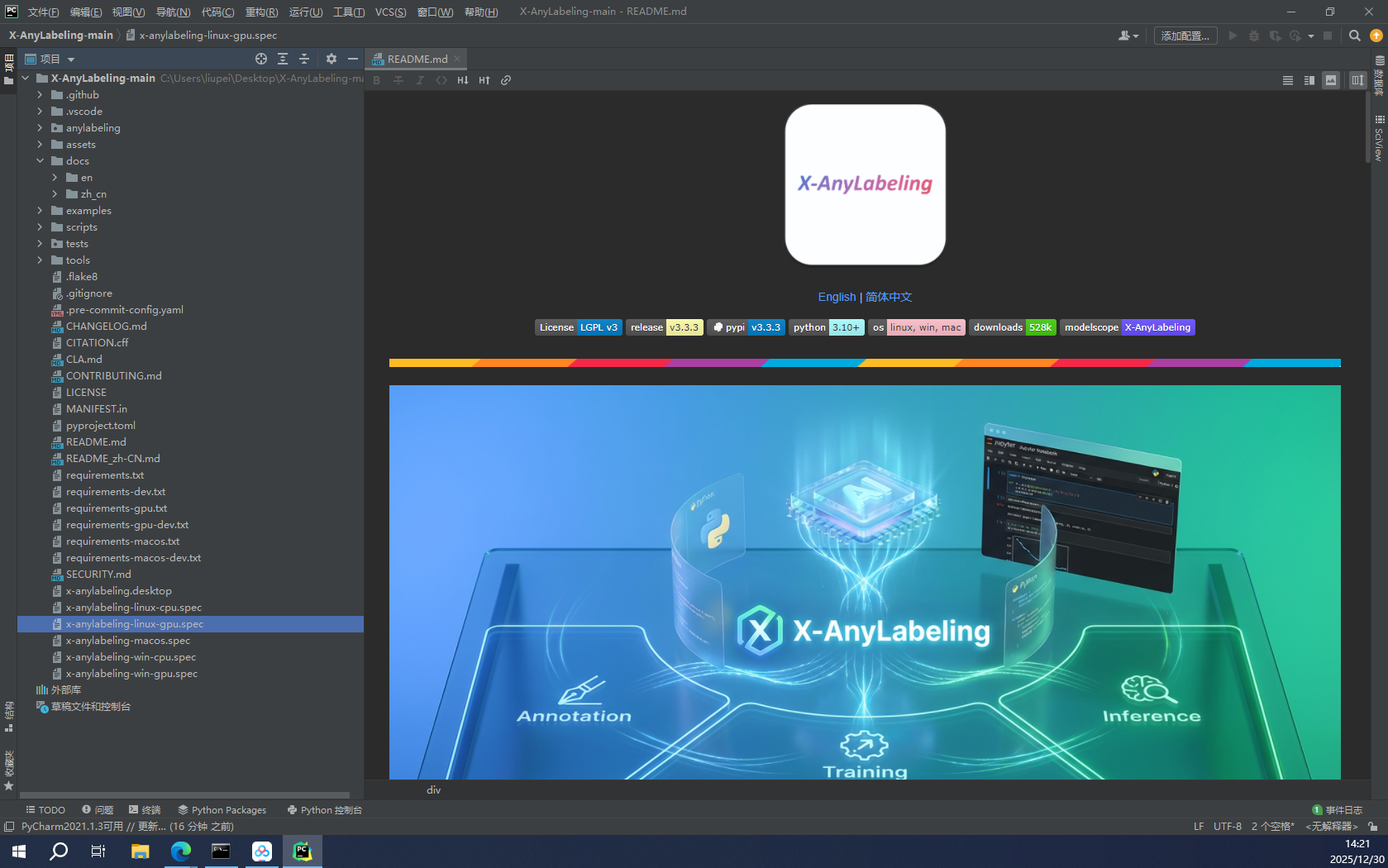Open Search Everywhere magnifier icon
The image size is (1388, 868).
tap(1354, 36)
